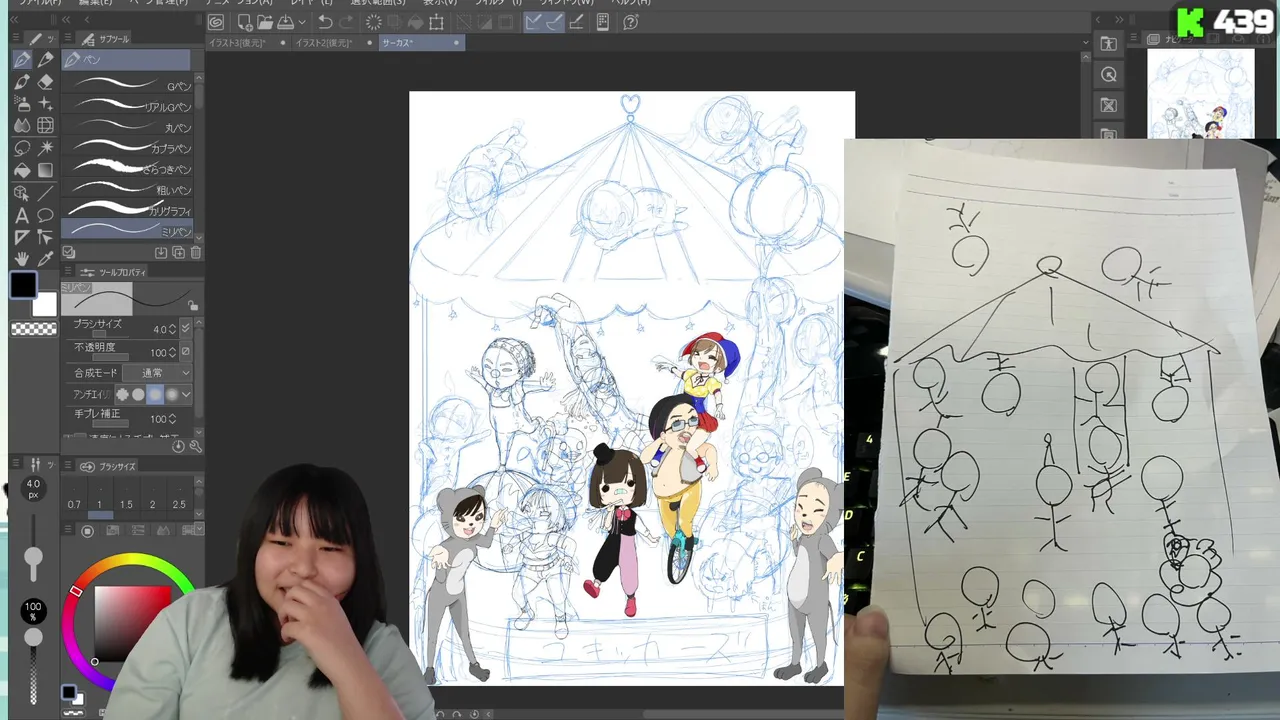Select the Pencil tool
Viewport: 1280px width, 720px height.
click(x=45, y=60)
